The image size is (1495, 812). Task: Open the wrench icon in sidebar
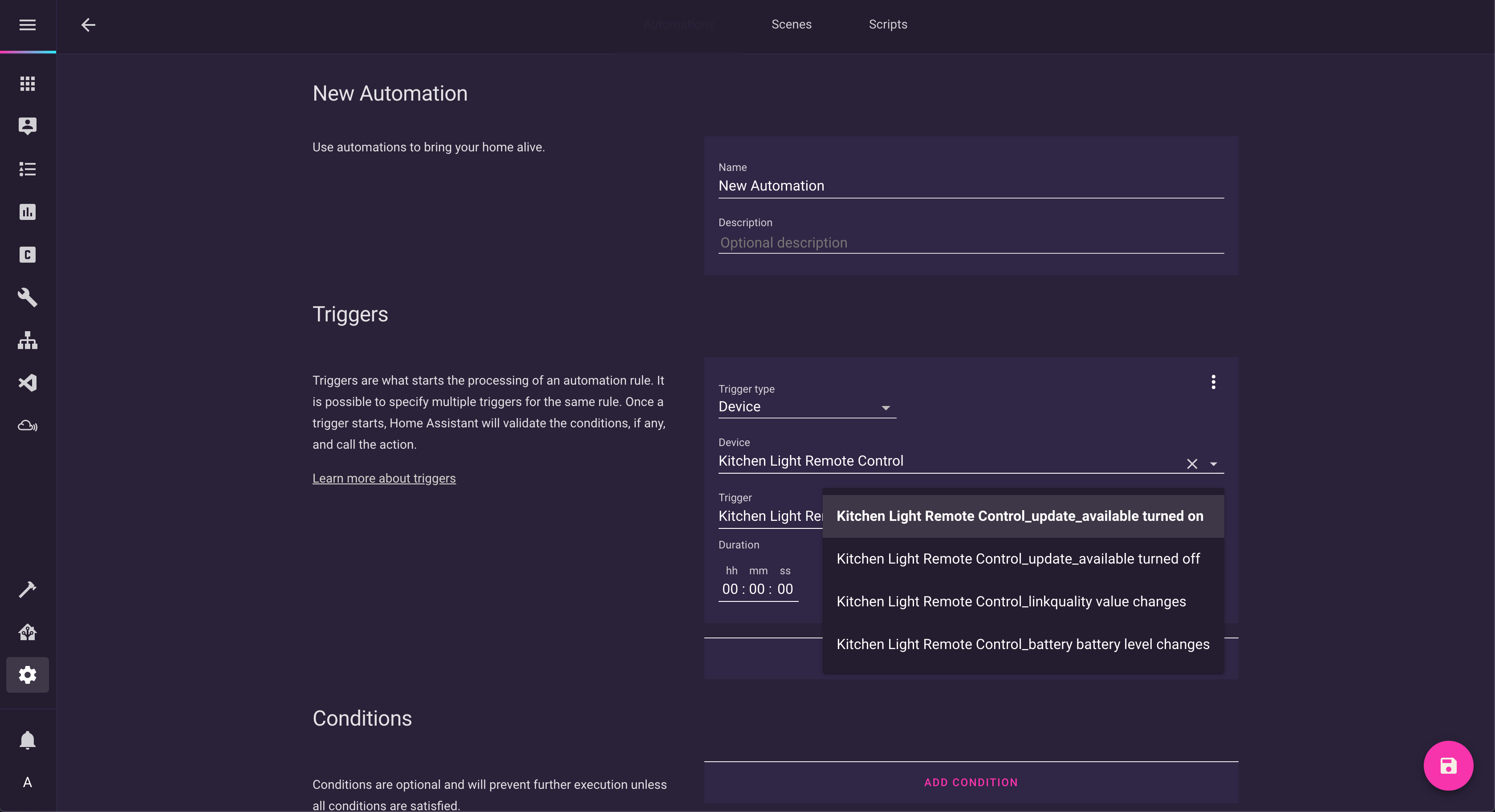[27, 297]
